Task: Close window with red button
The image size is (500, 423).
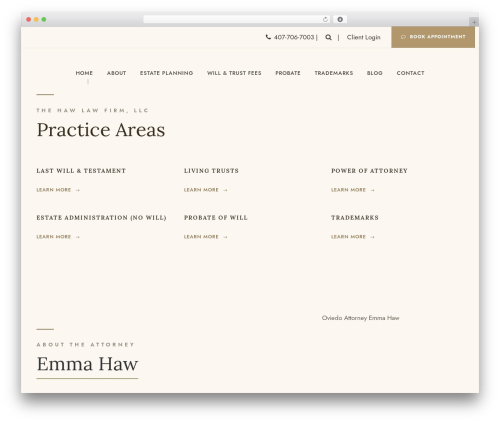Action: coord(29,20)
